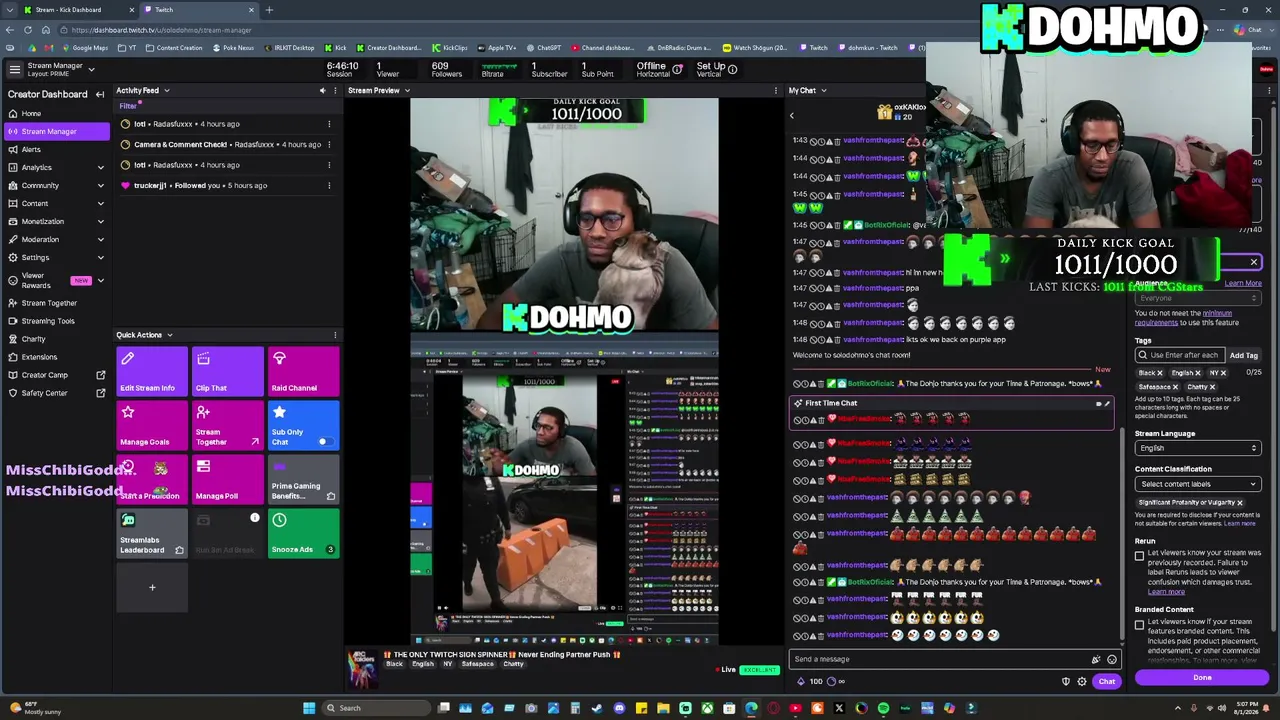Collapse the chat panel arrow

791,115
